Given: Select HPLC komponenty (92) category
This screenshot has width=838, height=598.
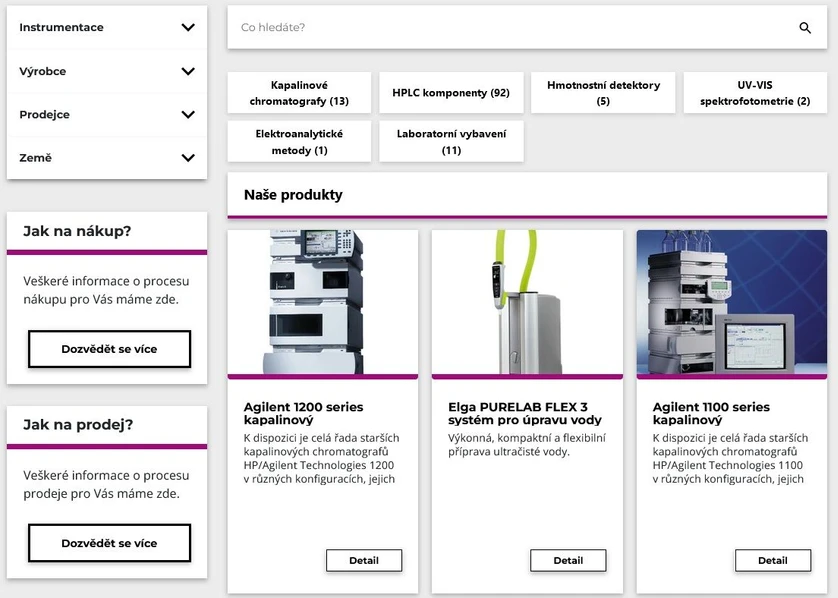Looking at the screenshot, I should pyautogui.click(x=451, y=93).
